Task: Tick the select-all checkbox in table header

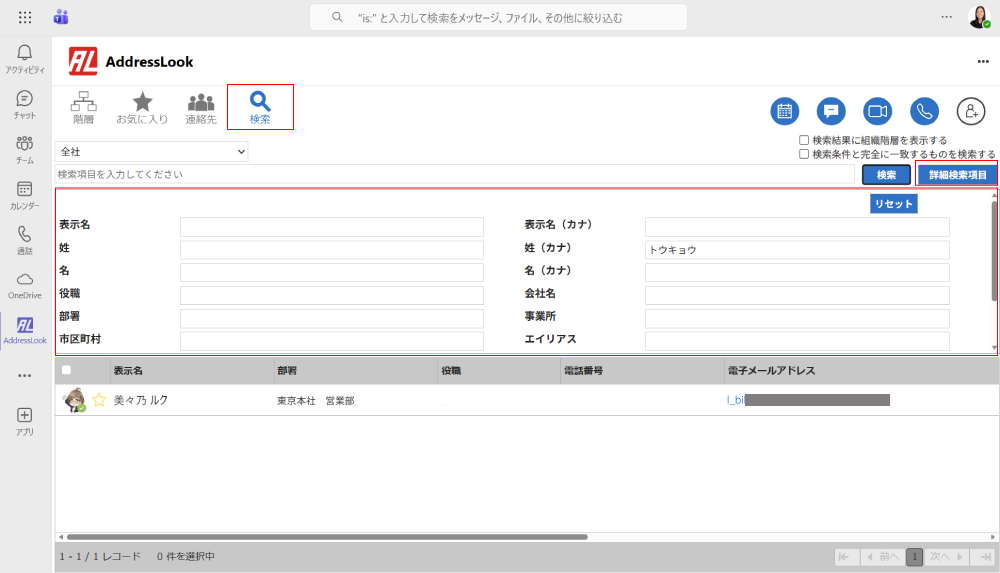Action: coord(67,370)
